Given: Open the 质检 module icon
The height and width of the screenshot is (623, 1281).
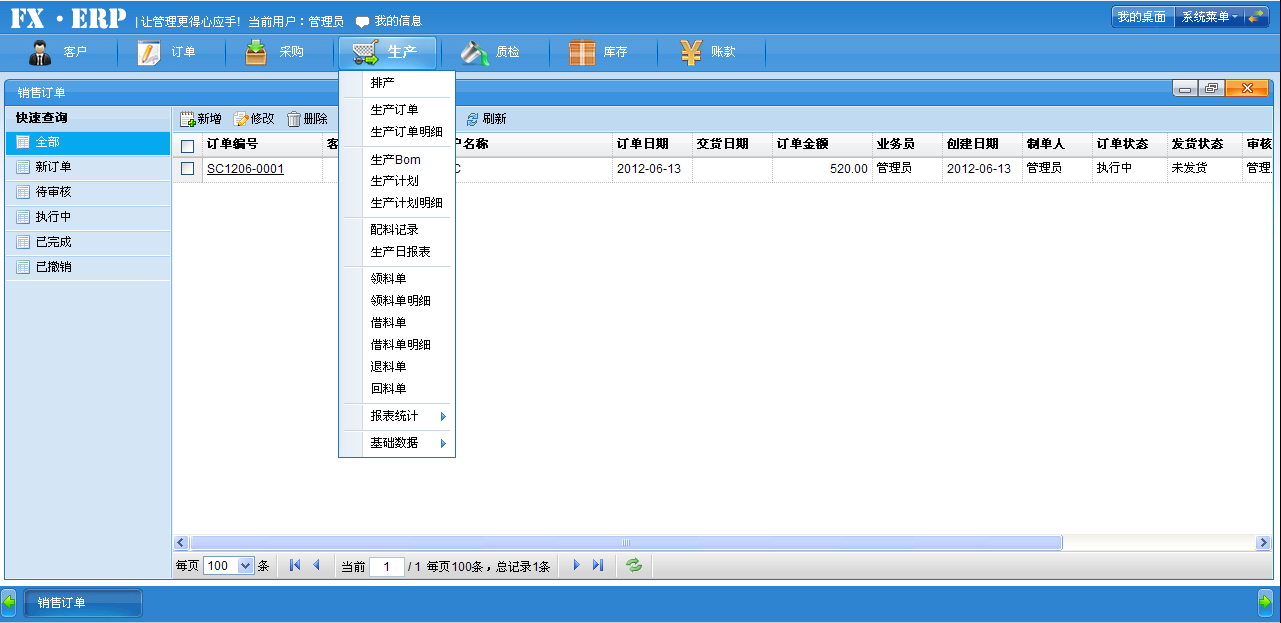Looking at the screenshot, I should click(473, 53).
